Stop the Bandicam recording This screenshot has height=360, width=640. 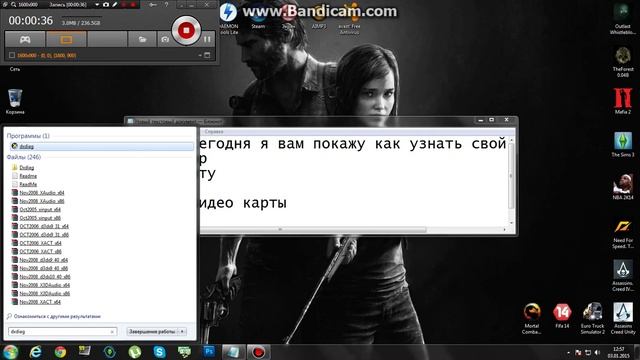click(186, 30)
